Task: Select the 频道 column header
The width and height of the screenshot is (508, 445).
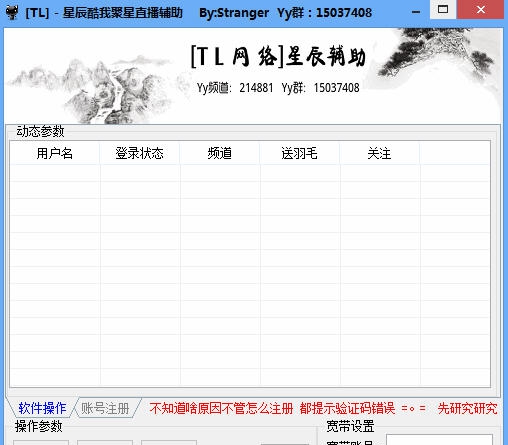Action: [219, 153]
